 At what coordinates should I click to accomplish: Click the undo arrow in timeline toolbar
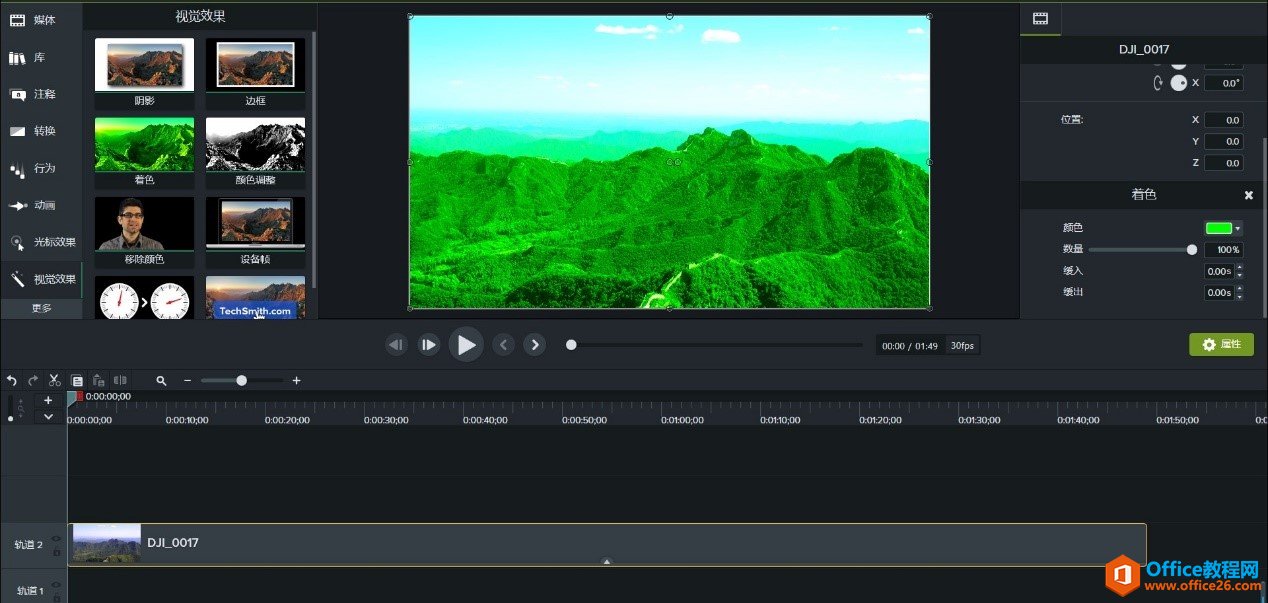point(12,380)
